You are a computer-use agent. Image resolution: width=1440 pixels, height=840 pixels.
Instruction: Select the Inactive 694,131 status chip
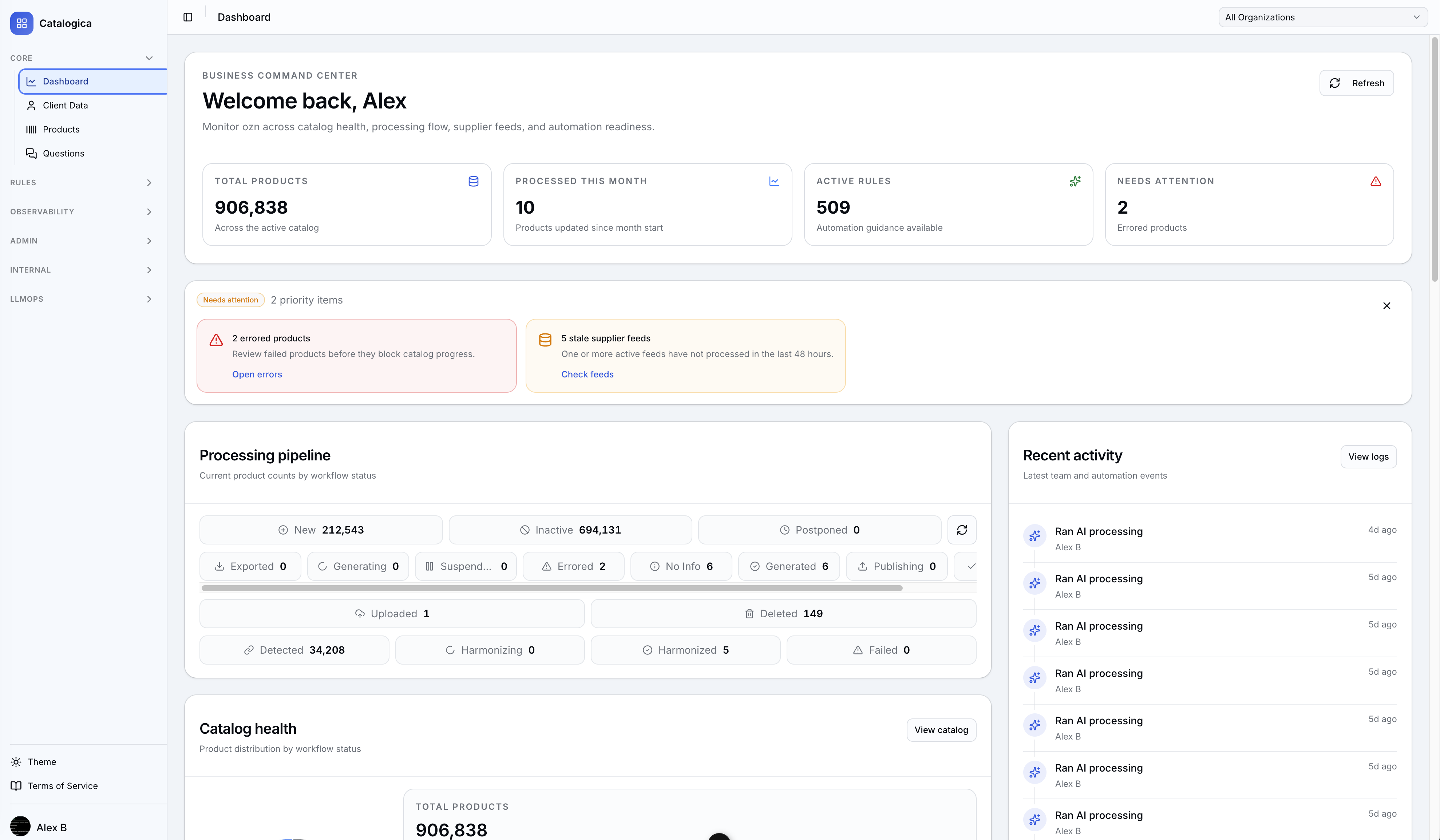pyautogui.click(x=570, y=530)
